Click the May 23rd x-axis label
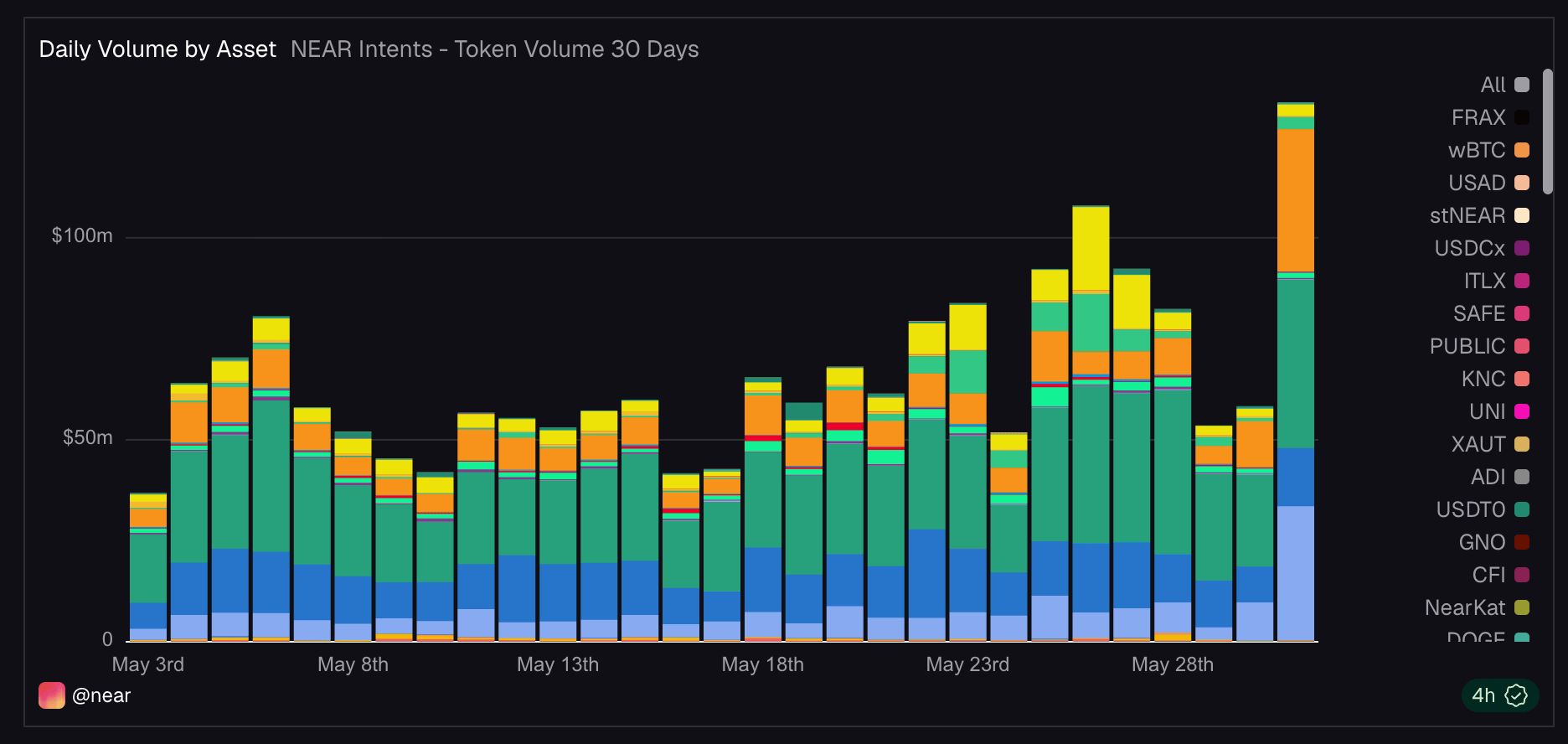 point(967,664)
